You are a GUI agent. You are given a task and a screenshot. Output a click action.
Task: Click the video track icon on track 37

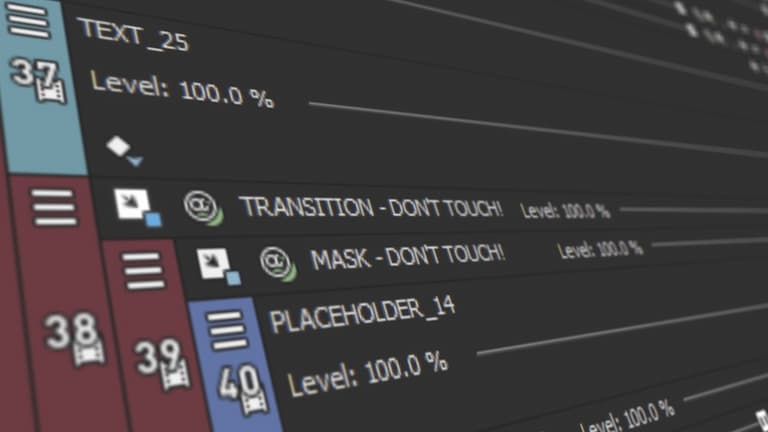pos(51,91)
